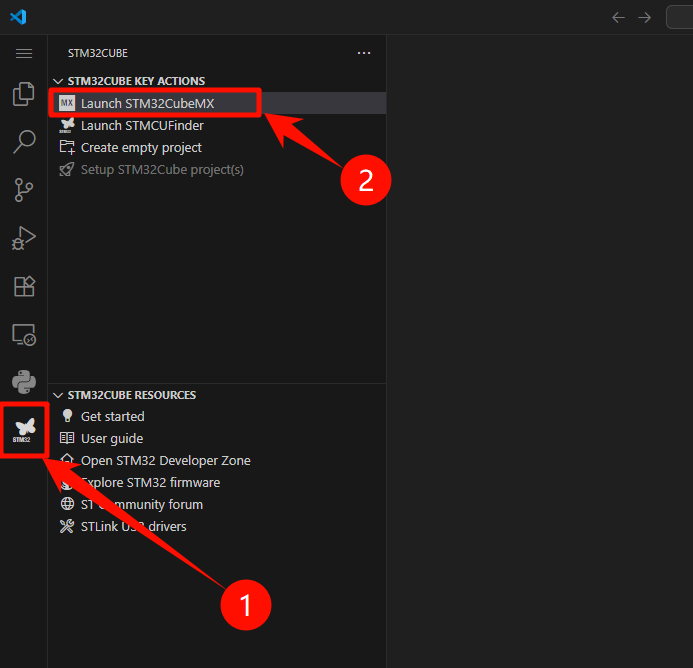Screen dimensions: 693x668
Task: Click the tools icon beside STLink USB drivers
Action: click(x=67, y=526)
